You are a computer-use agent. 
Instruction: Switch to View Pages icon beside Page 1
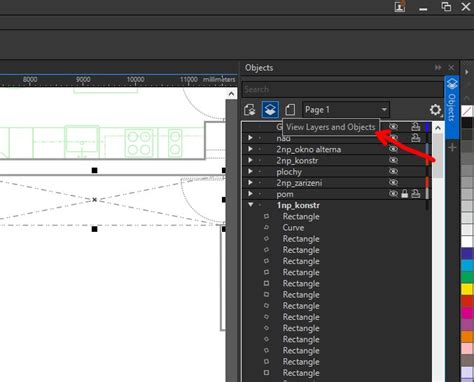coord(290,110)
